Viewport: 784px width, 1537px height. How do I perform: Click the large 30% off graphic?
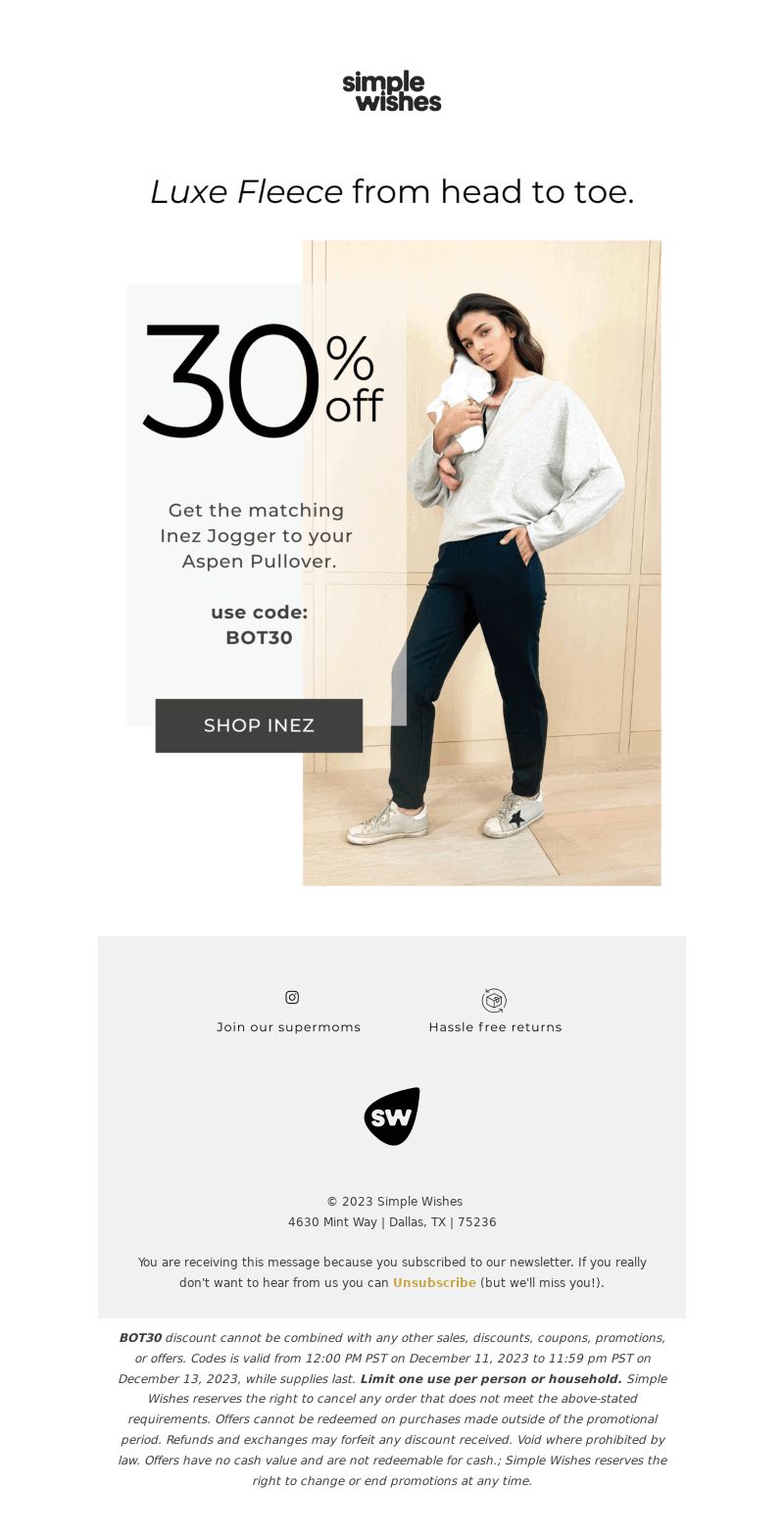[x=263, y=380]
